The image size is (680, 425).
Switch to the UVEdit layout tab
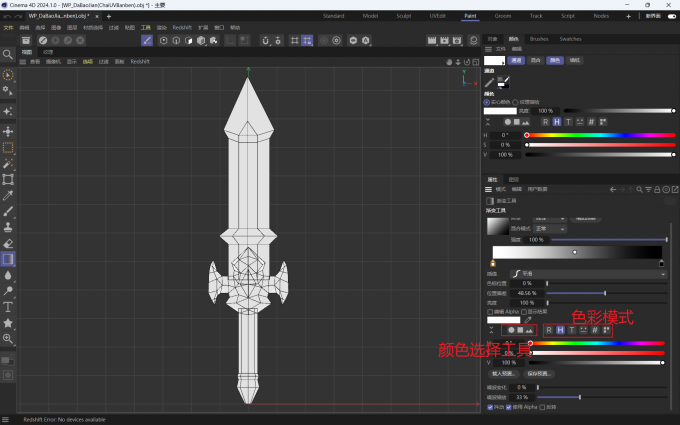[437, 16]
